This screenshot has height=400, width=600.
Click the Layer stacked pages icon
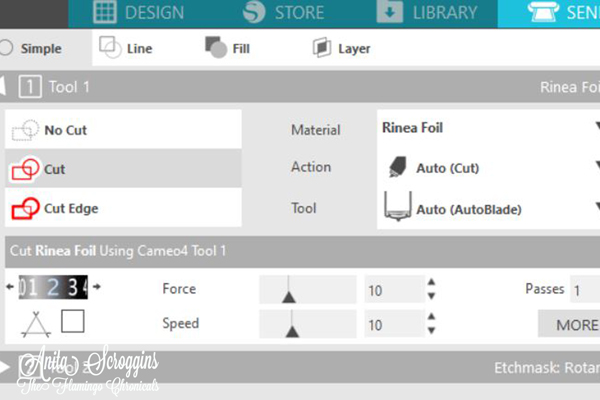[x=322, y=48]
